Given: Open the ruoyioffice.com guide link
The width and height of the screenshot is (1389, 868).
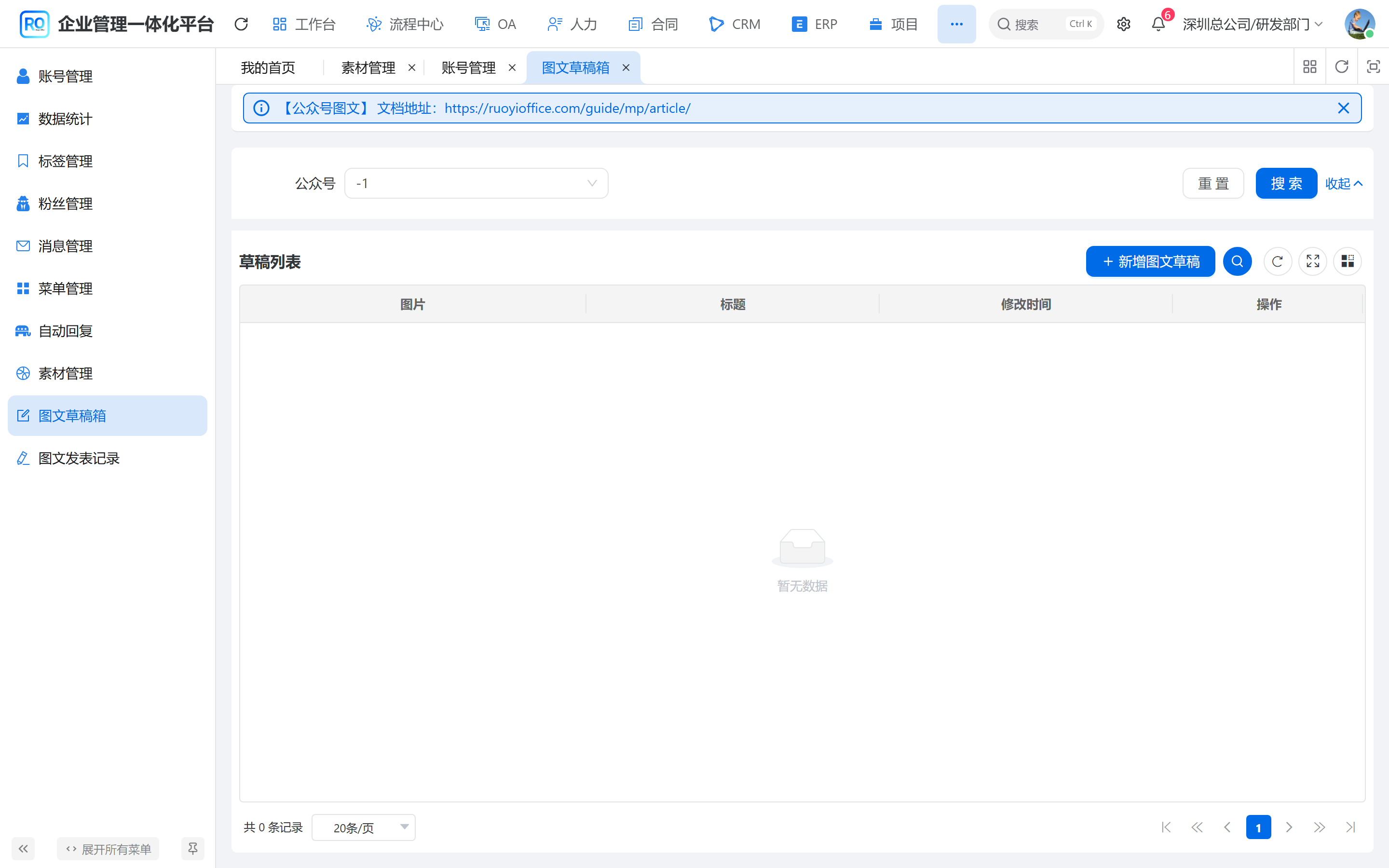Looking at the screenshot, I should 567,108.
